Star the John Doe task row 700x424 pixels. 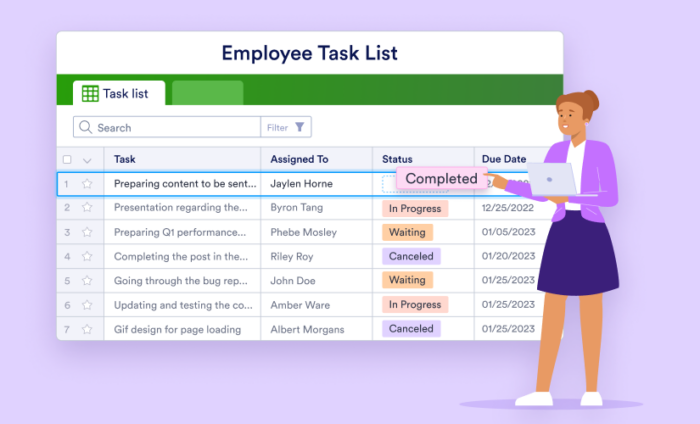click(x=87, y=281)
